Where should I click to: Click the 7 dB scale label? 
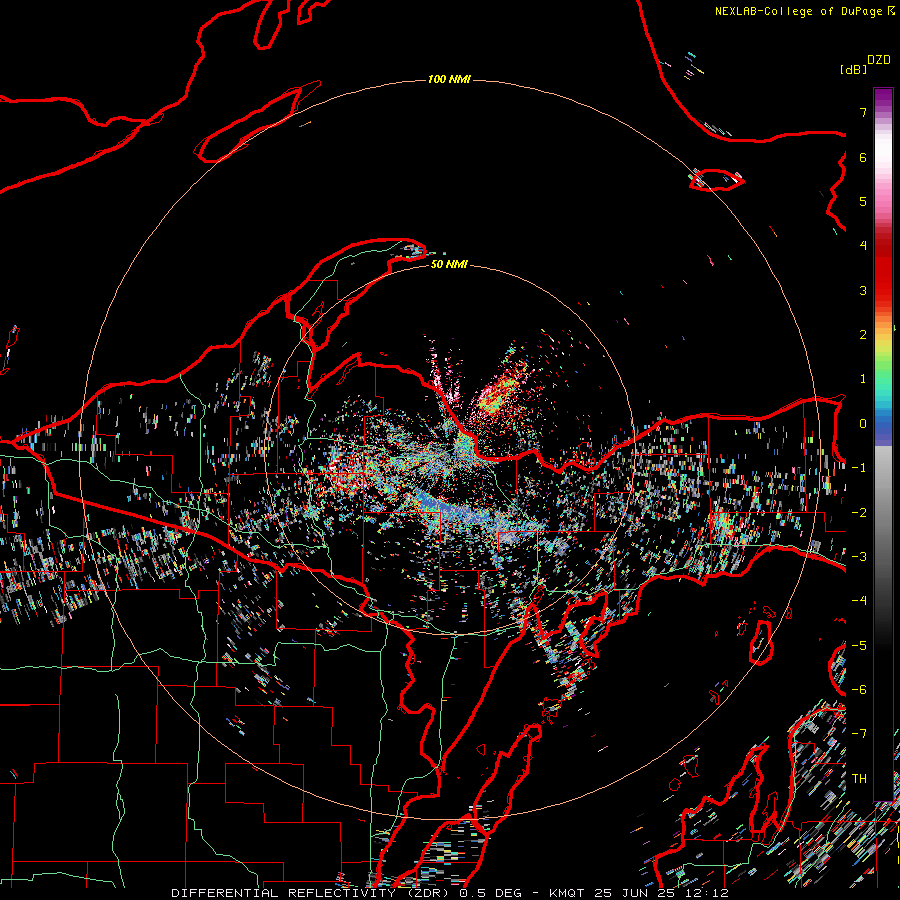[x=863, y=113]
